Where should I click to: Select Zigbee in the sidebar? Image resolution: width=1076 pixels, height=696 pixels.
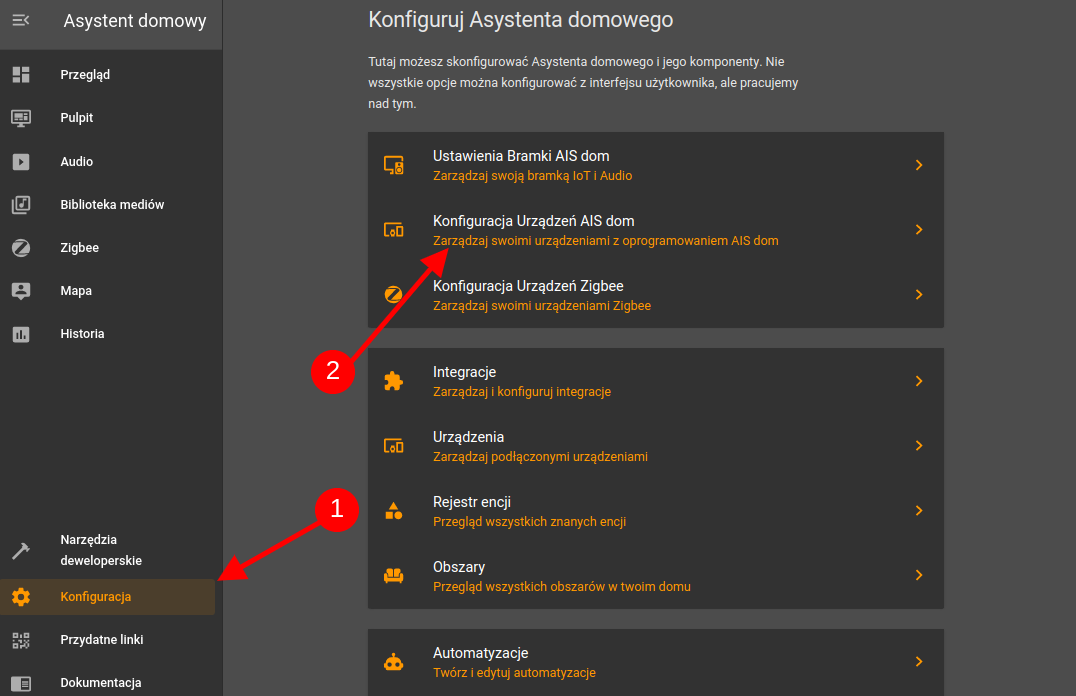(x=108, y=248)
